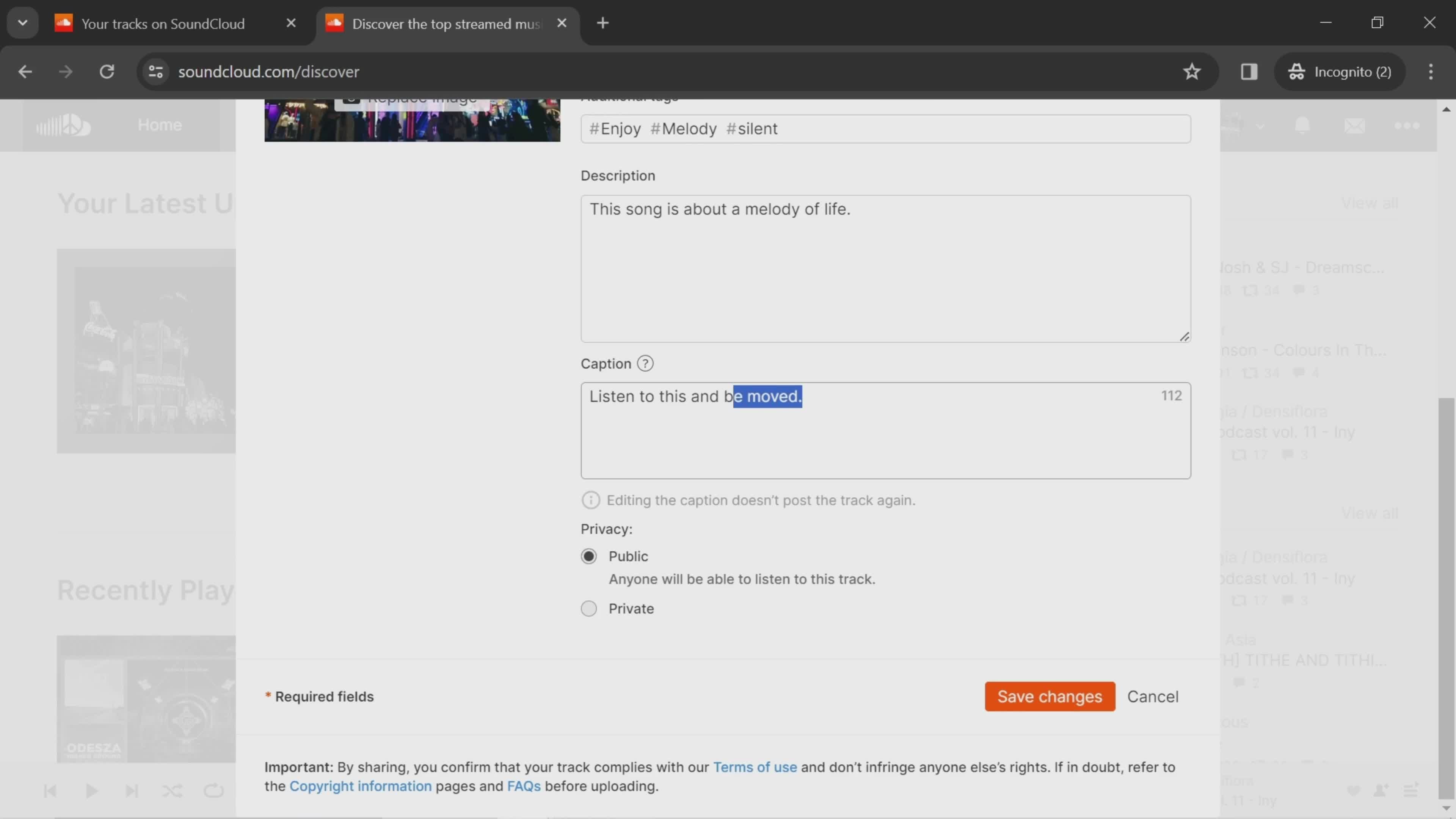The image size is (1456, 819).
Task: Expand the browser tab list dropdown
Action: [x=22, y=22]
